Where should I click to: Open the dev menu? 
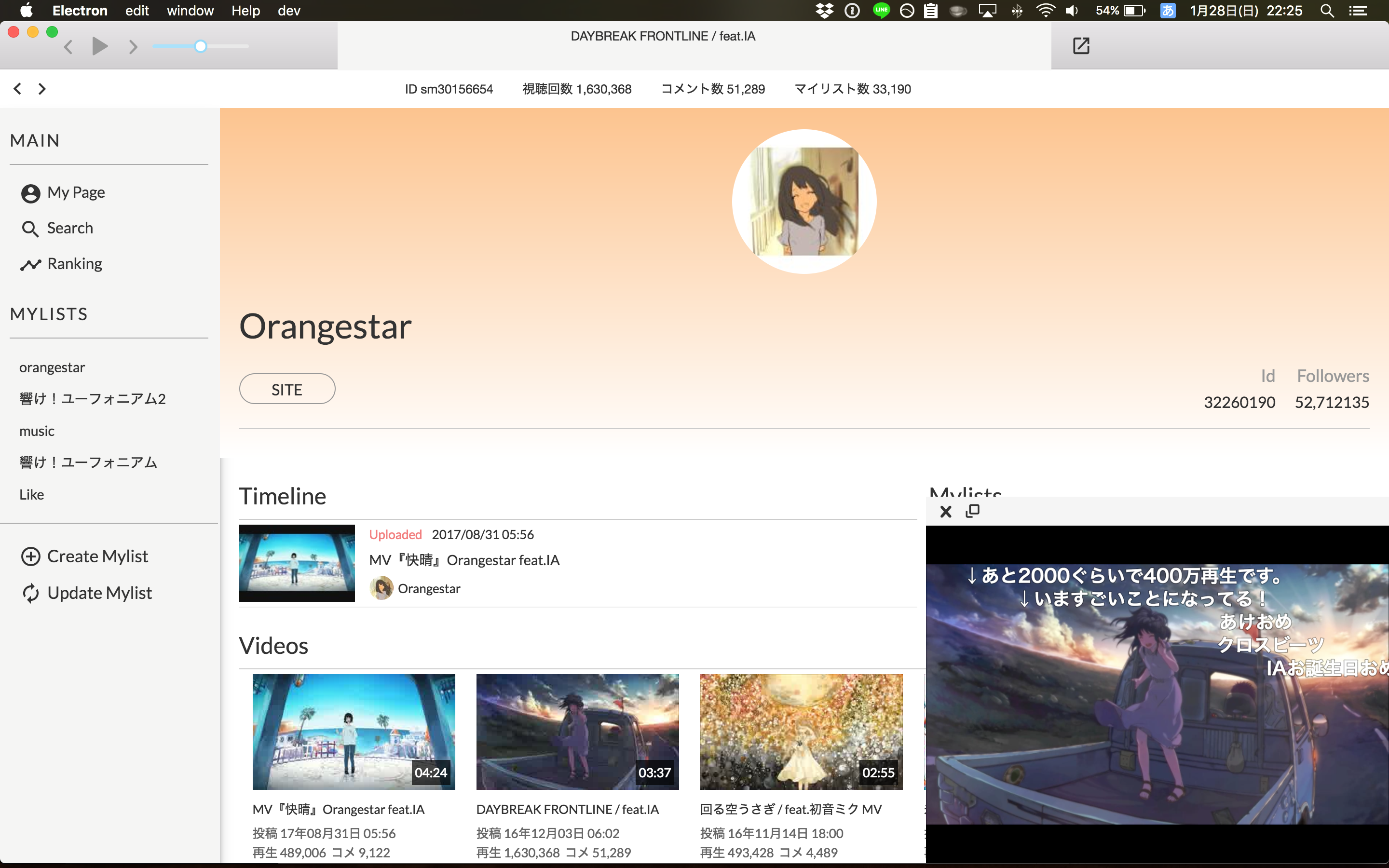pyautogui.click(x=289, y=10)
